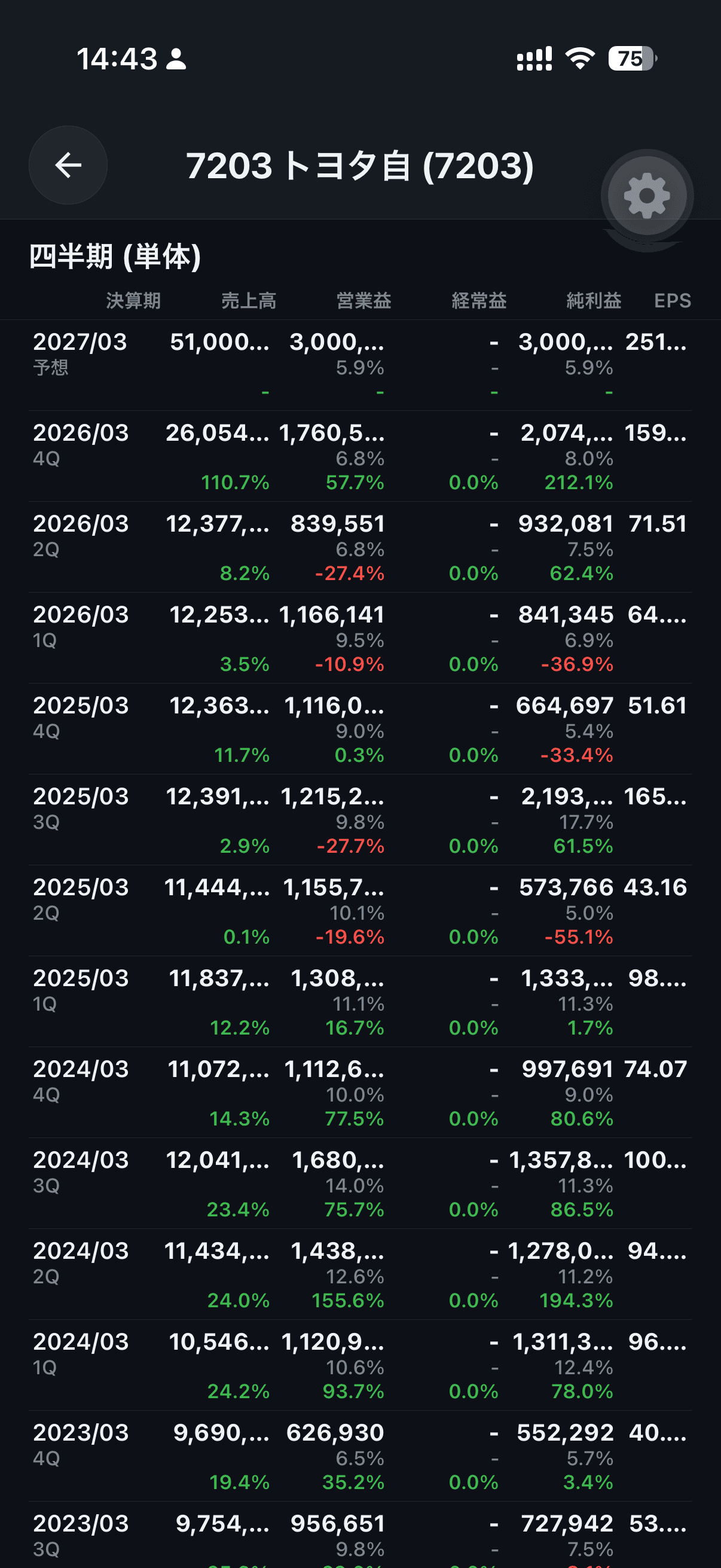
Task: Tap the Wi-Fi status icon
Action: tap(580, 59)
